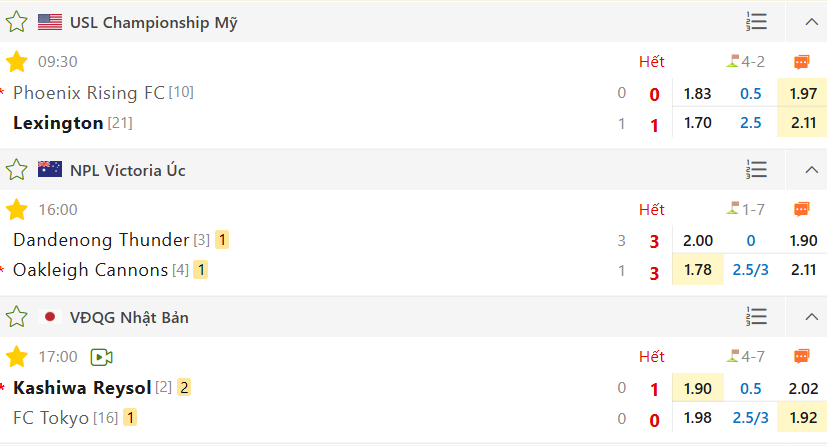Select highlighted 1.78 odds for Oakleigh Cannons
827x446 pixels.
point(698,269)
